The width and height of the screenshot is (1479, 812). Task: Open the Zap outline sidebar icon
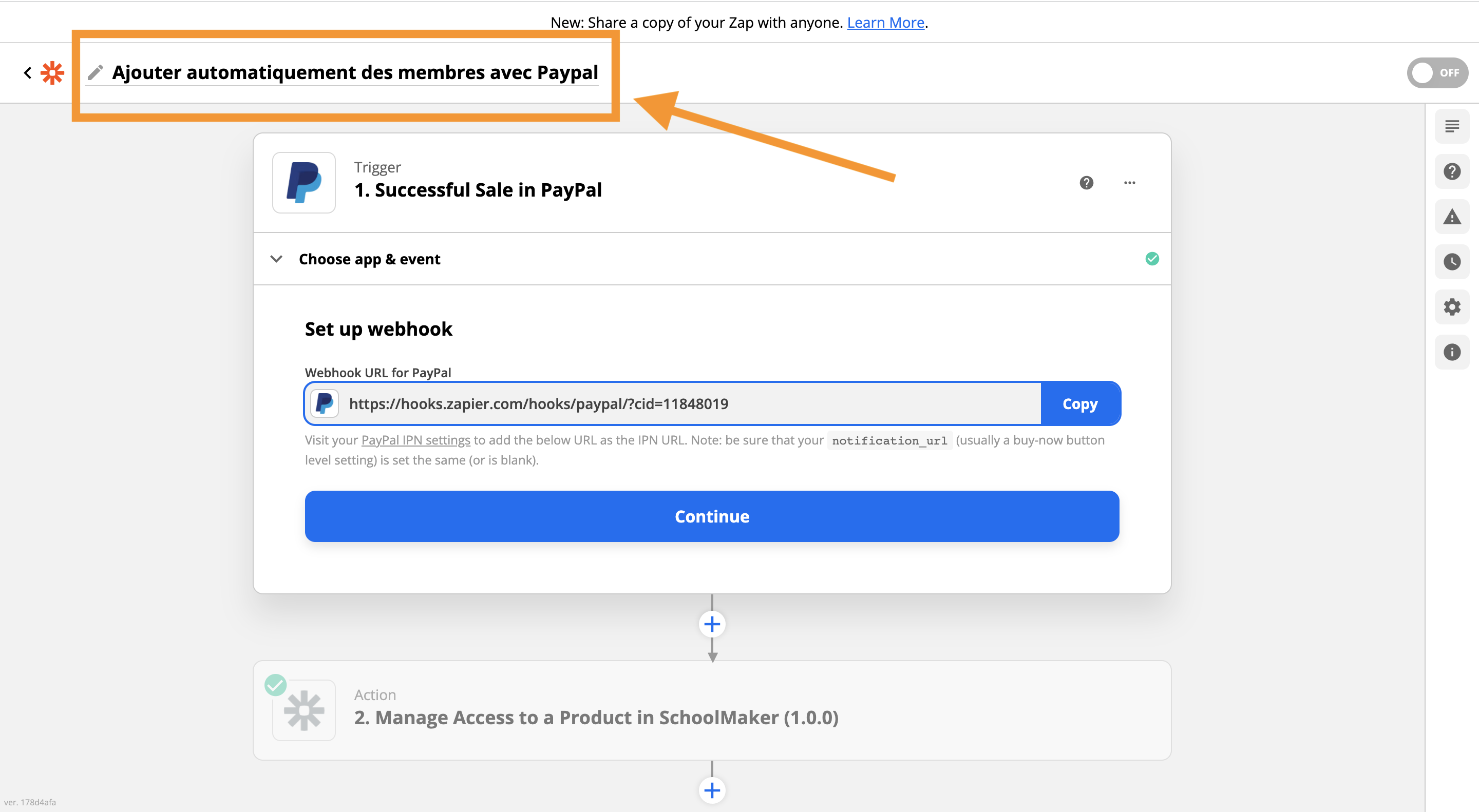coord(1451,126)
